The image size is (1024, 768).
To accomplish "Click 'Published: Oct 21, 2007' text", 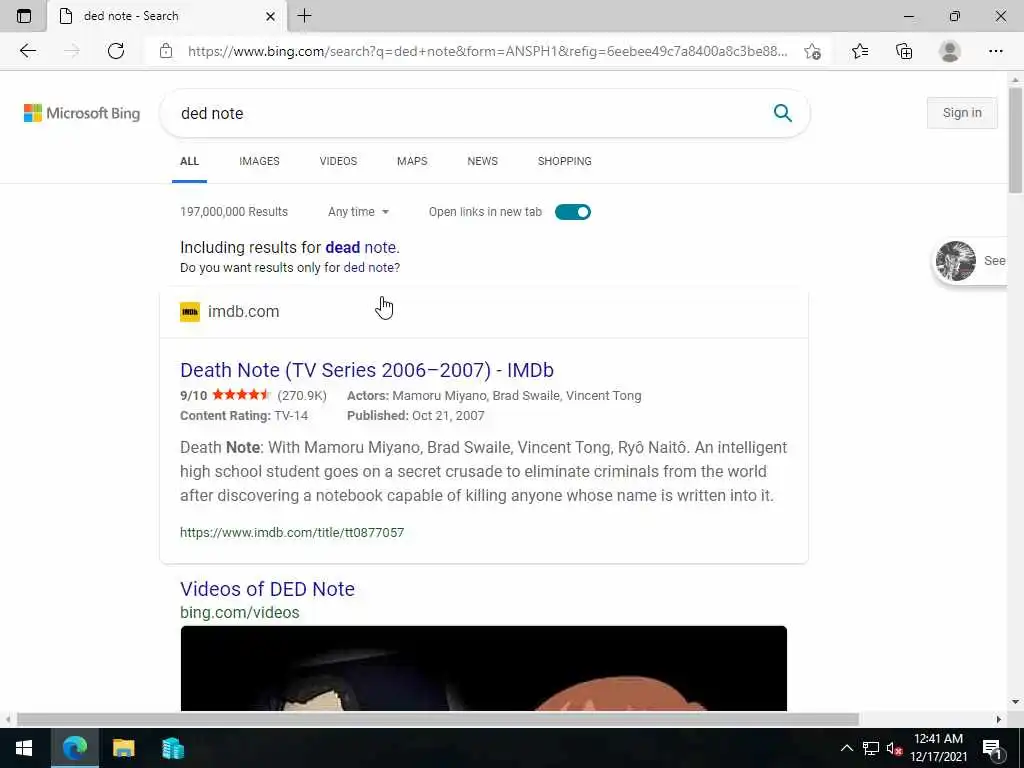I will pyautogui.click(x=415, y=416).
